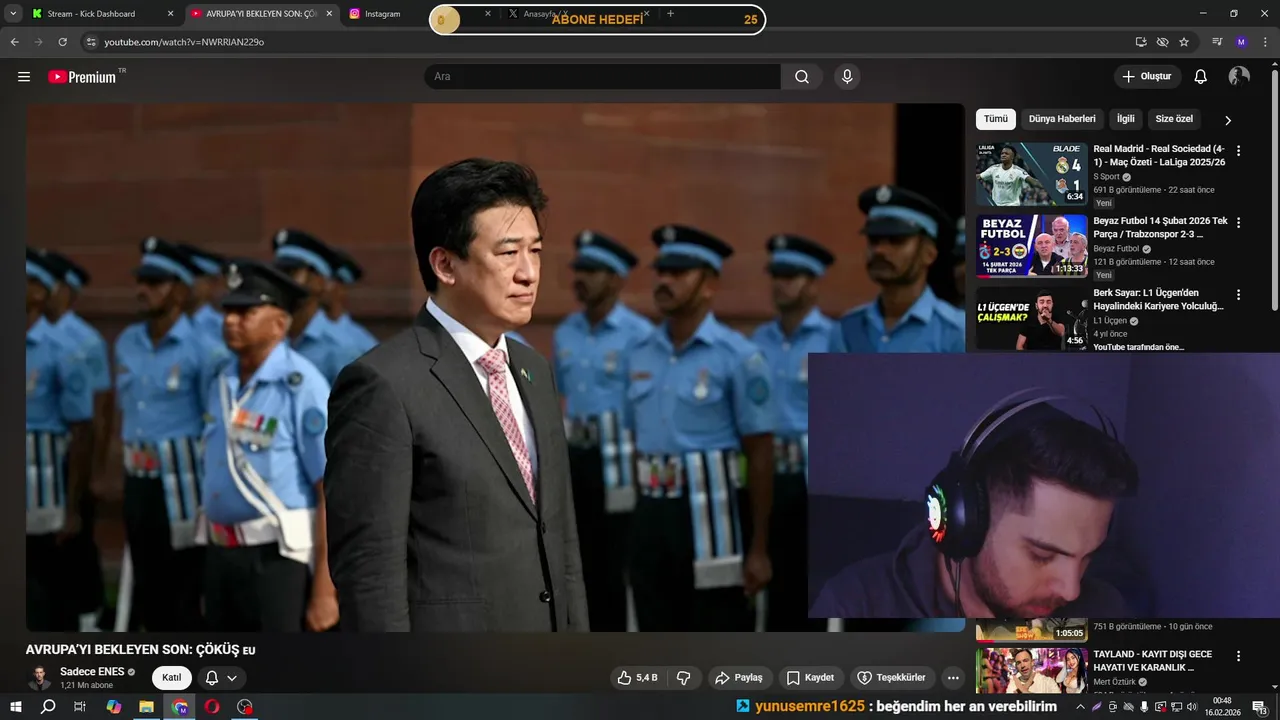The height and width of the screenshot is (720, 1280).
Task: Install app icon in address bar
Action: [x=1141, y=42]
